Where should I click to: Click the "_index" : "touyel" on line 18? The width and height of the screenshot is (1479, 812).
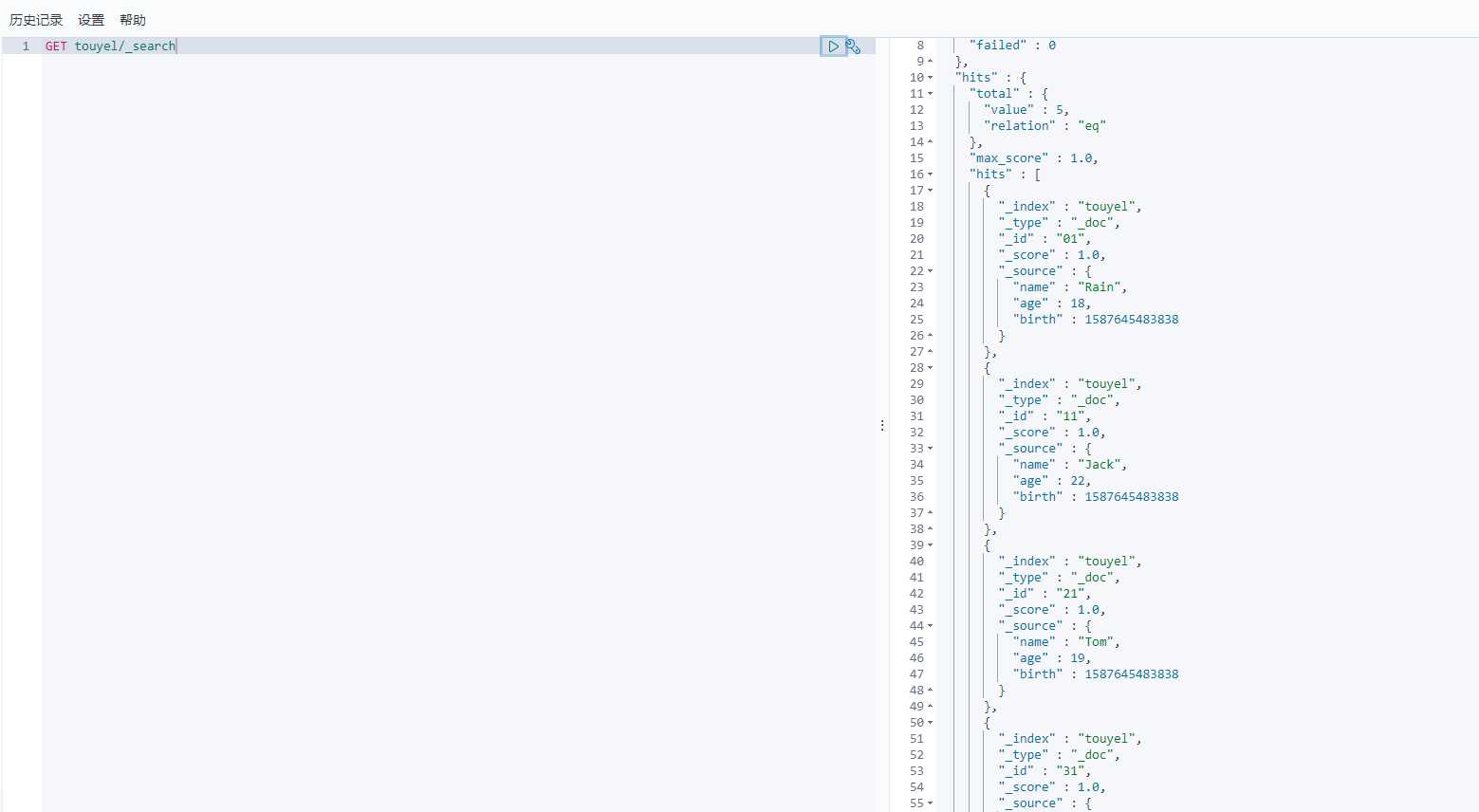[1070, 207]
